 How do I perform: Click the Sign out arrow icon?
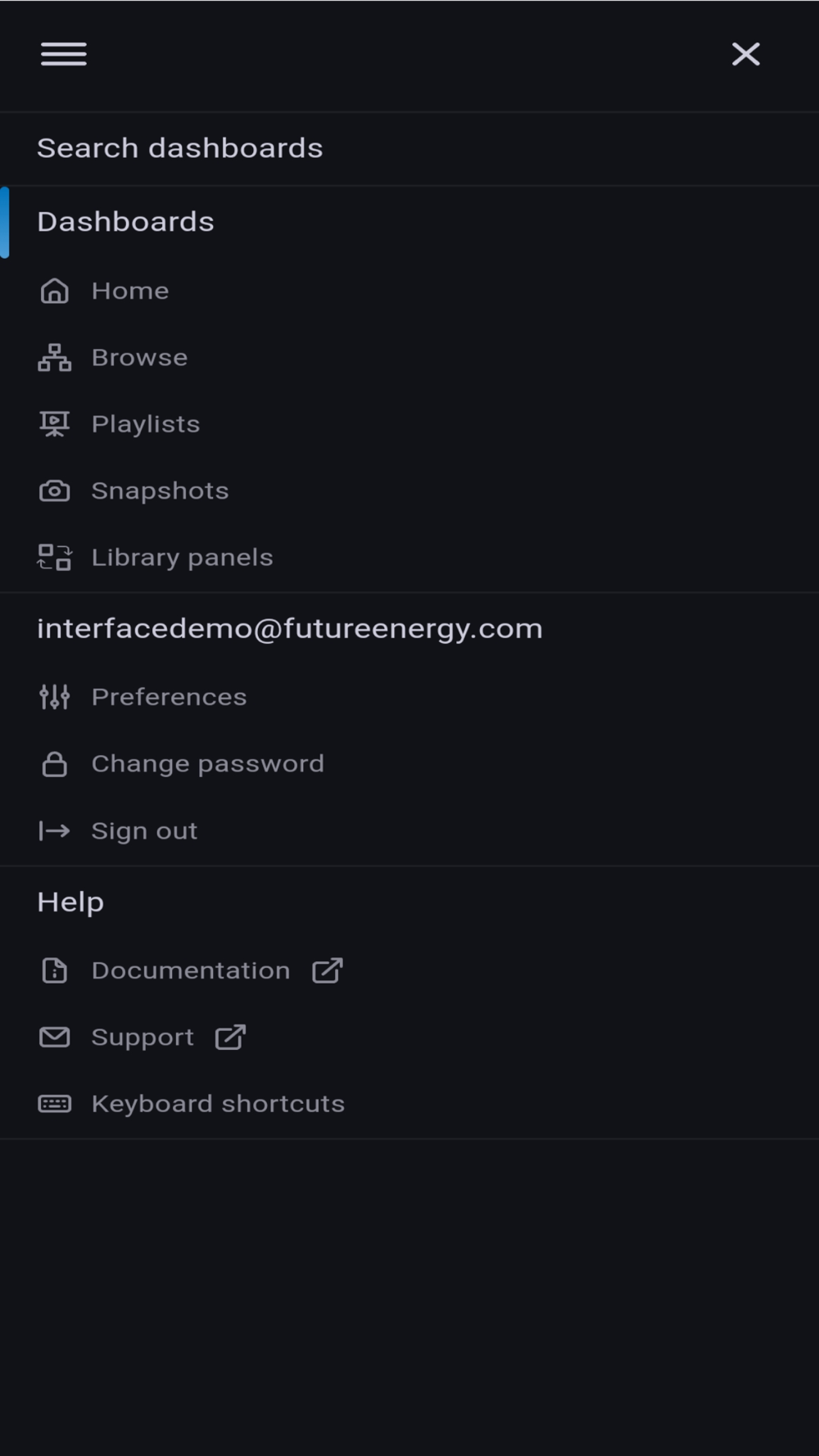pyautogui.click(x=55, y=831)
